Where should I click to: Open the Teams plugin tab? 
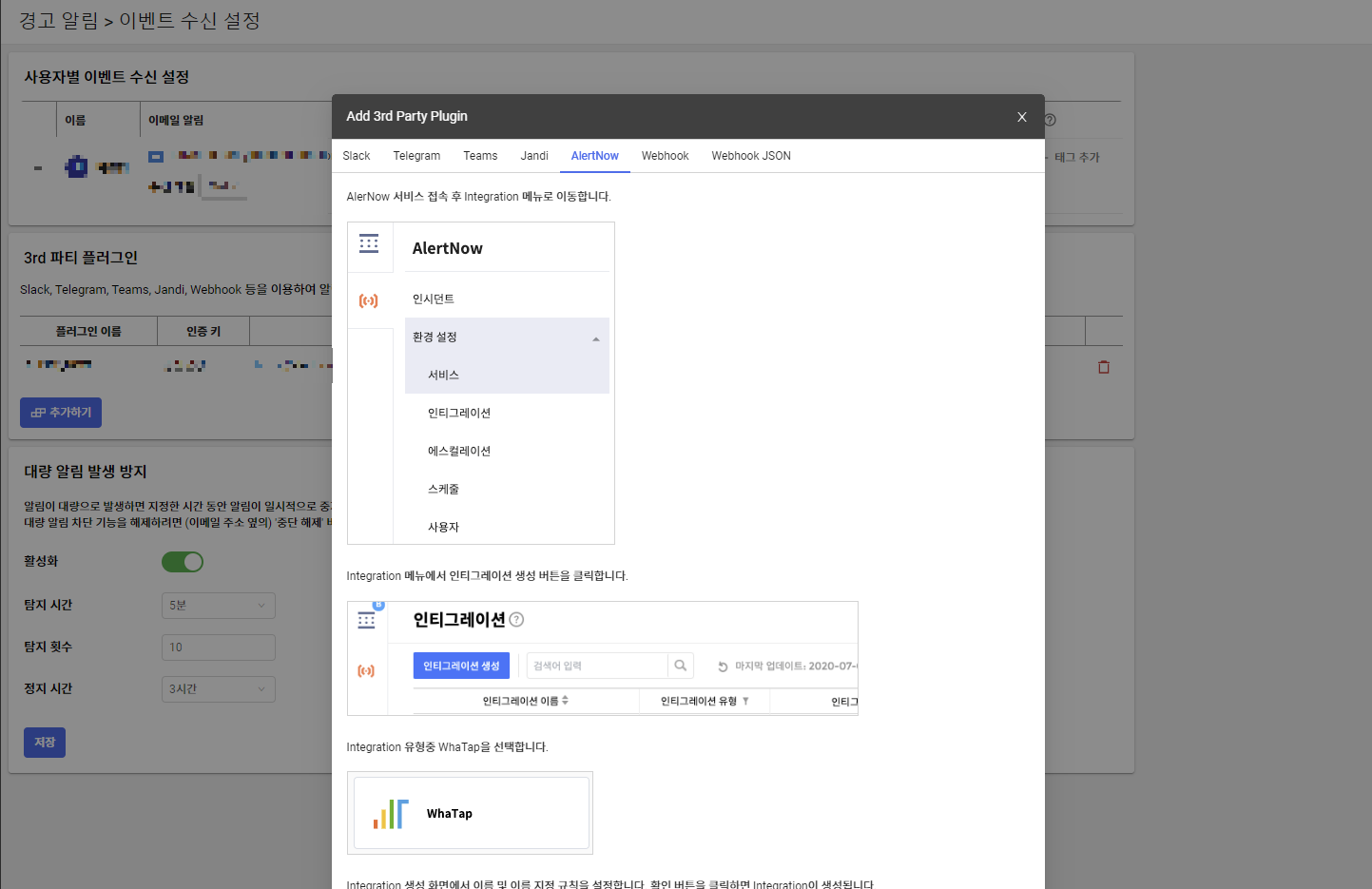(480, 156)
